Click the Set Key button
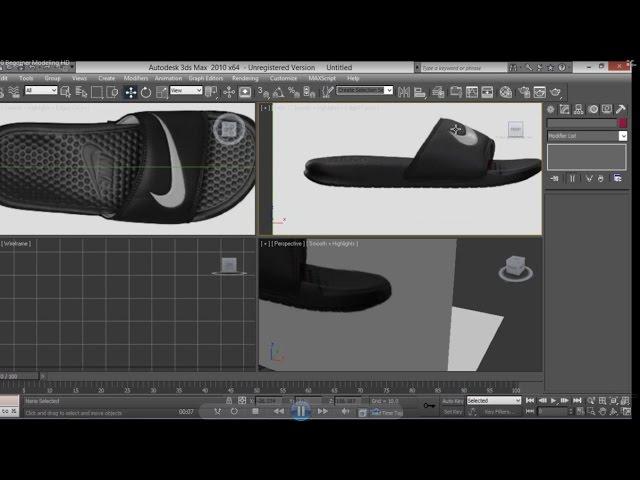Viewport: 640px width, 480px height. click(x=452, y=412)
